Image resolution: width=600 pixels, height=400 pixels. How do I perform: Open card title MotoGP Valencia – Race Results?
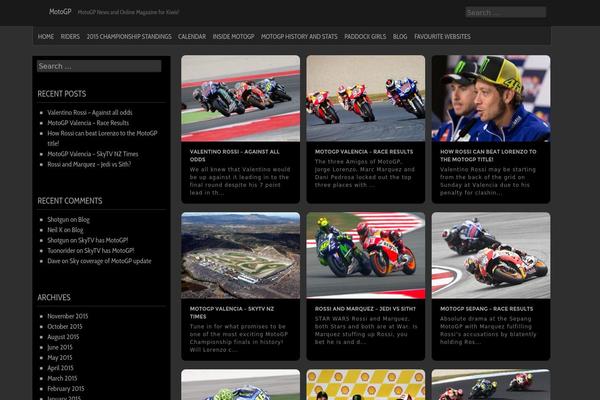pos(364,152)
